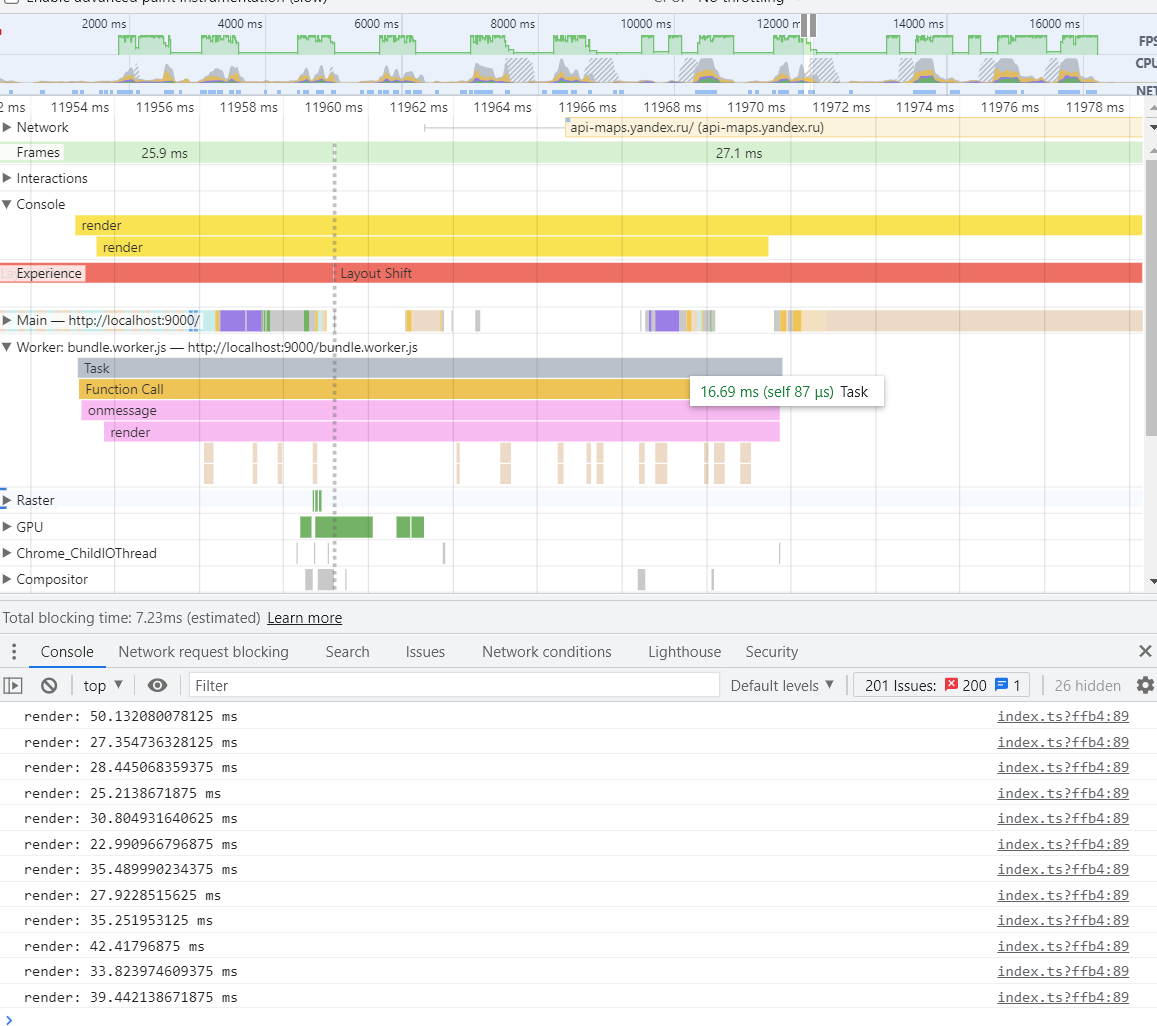1157x1026 pixels.
Task: Select the onmessage flame bar
Action: click(x=430, y=410)
